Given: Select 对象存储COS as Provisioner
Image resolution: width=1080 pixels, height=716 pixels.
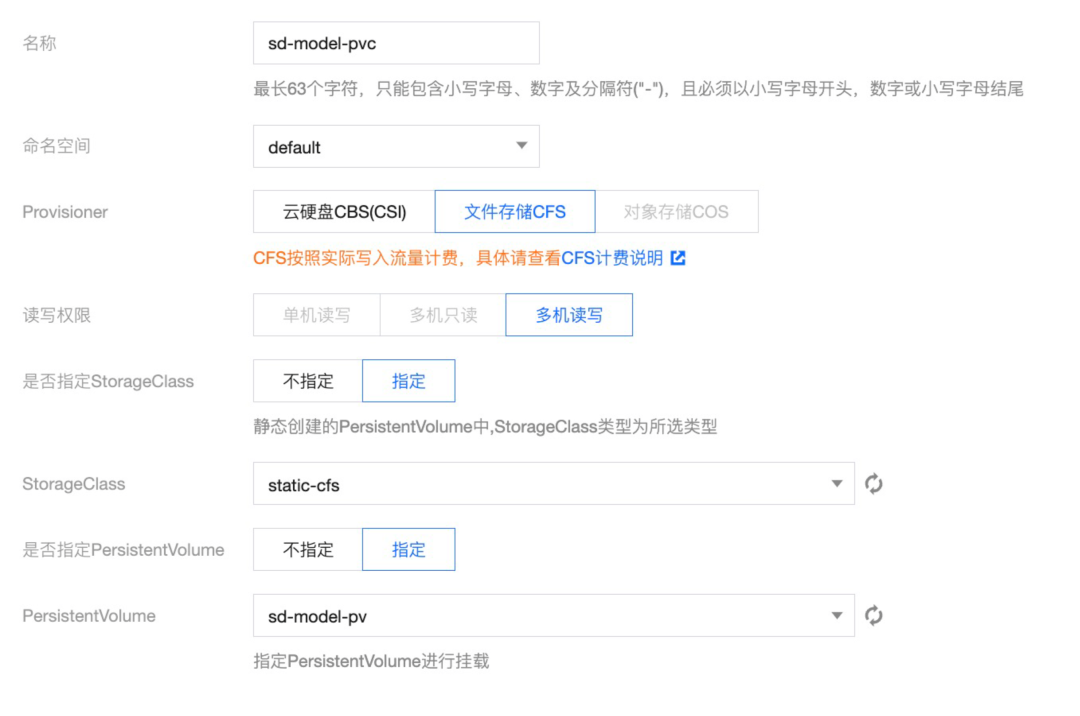Looking at the screenshot, I should tap(679, 211).
